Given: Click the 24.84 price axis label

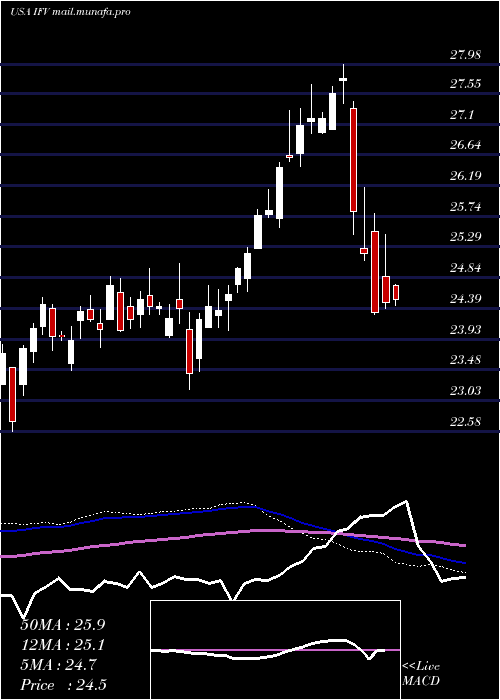Looking at the screenshot, I should click(465, 268).
